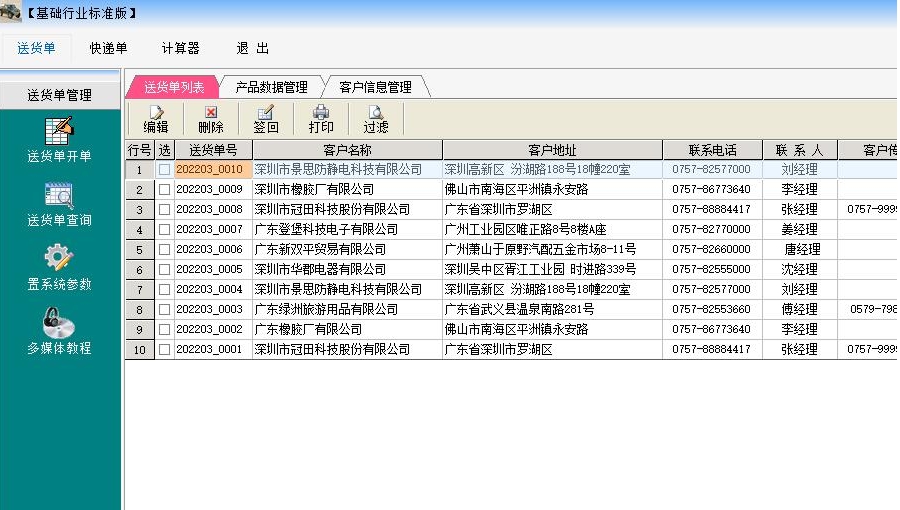Check the box for order 202203_0004
The width and height of the screenshot is (900, 510).
(x=164, y=289)
